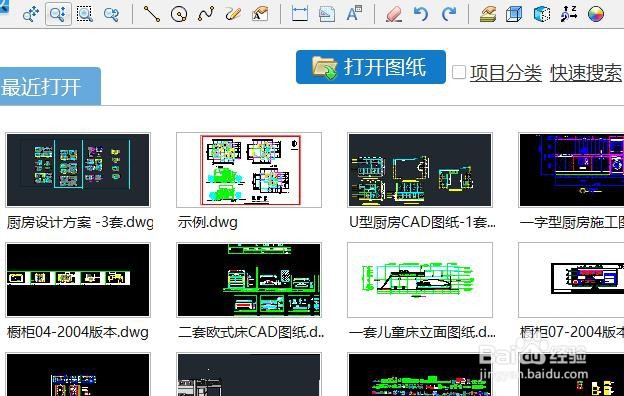Viewport: 624px width, 396px height.
Task: Click the file name 一套儿童床立面图纸.d...
Action: pos(422,332)
